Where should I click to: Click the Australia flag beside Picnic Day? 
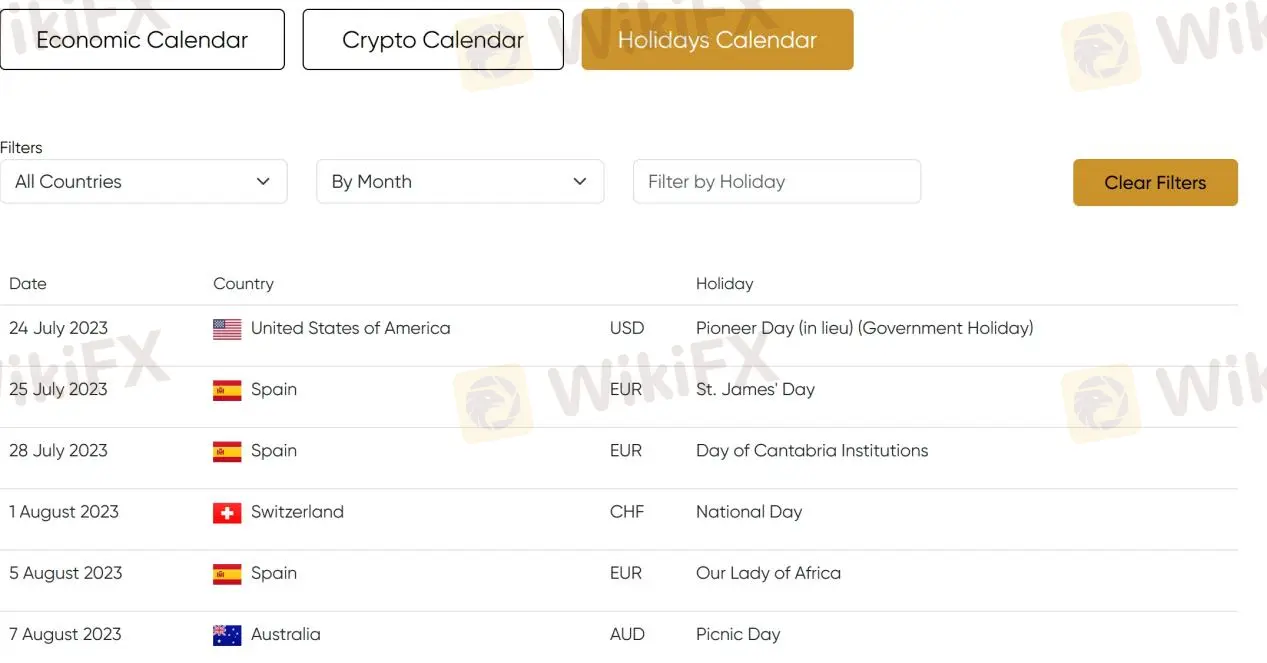point(227,634)
